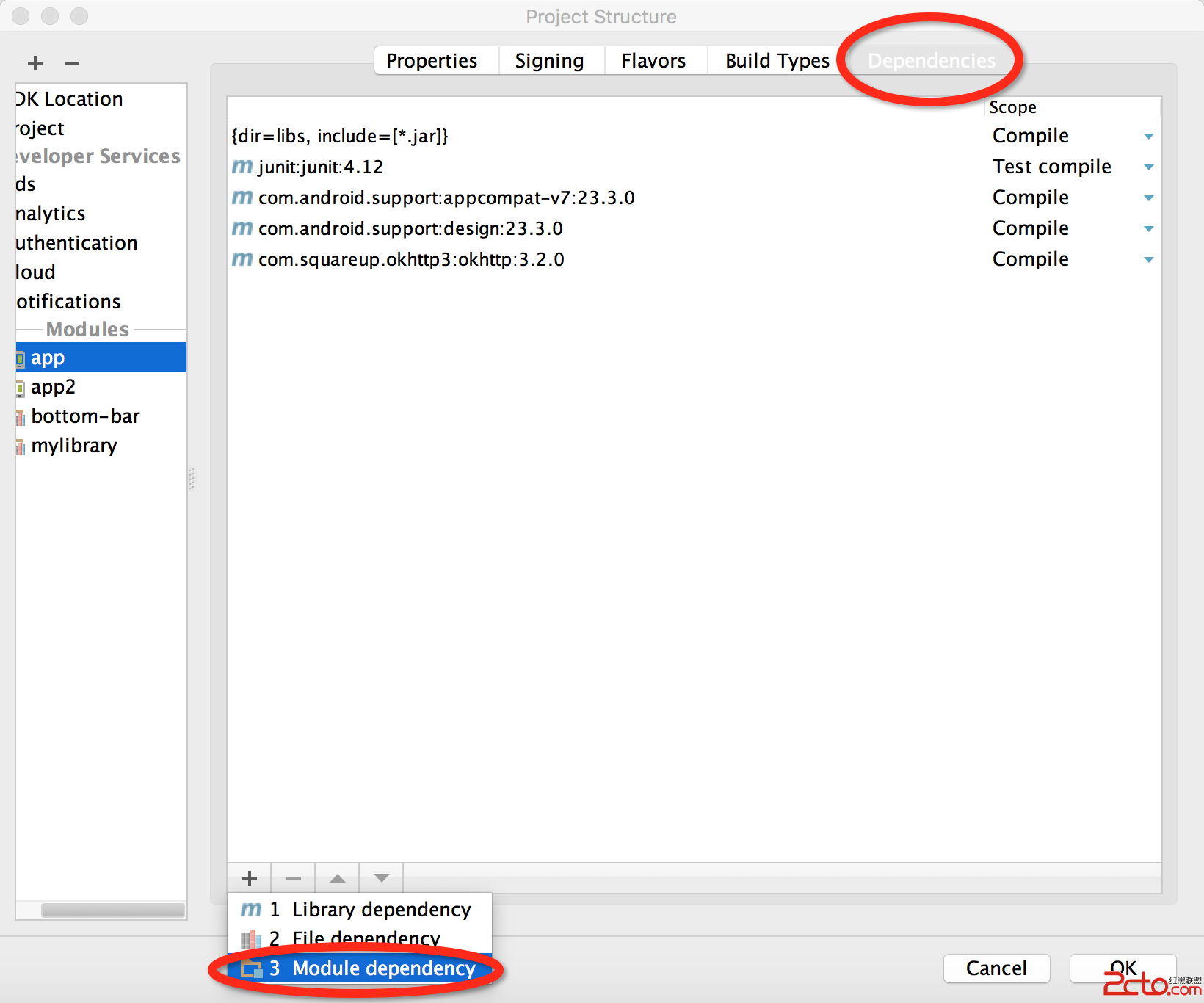Switch to the Properties tab

[x=437, y=60]
